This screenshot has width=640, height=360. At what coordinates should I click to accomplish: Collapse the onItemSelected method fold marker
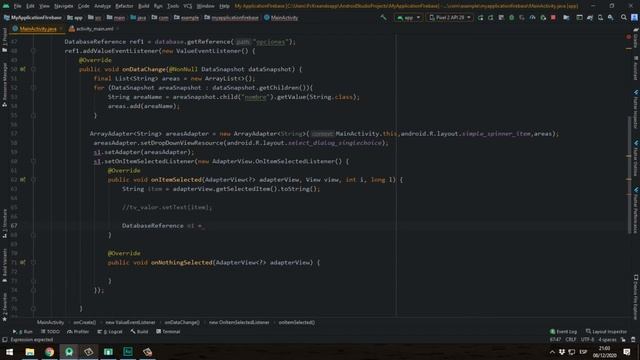point(33,180)
